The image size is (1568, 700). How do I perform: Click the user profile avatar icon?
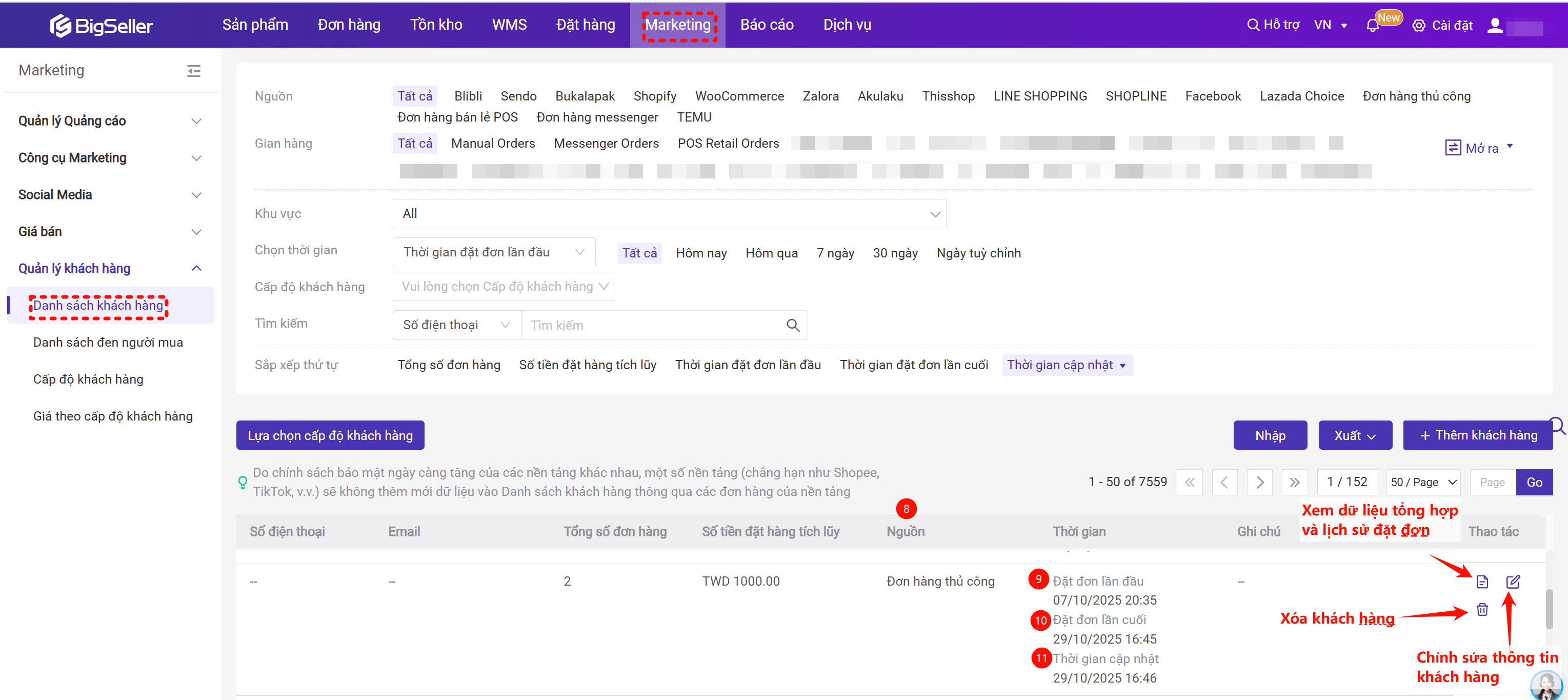tap(1494, 26)
